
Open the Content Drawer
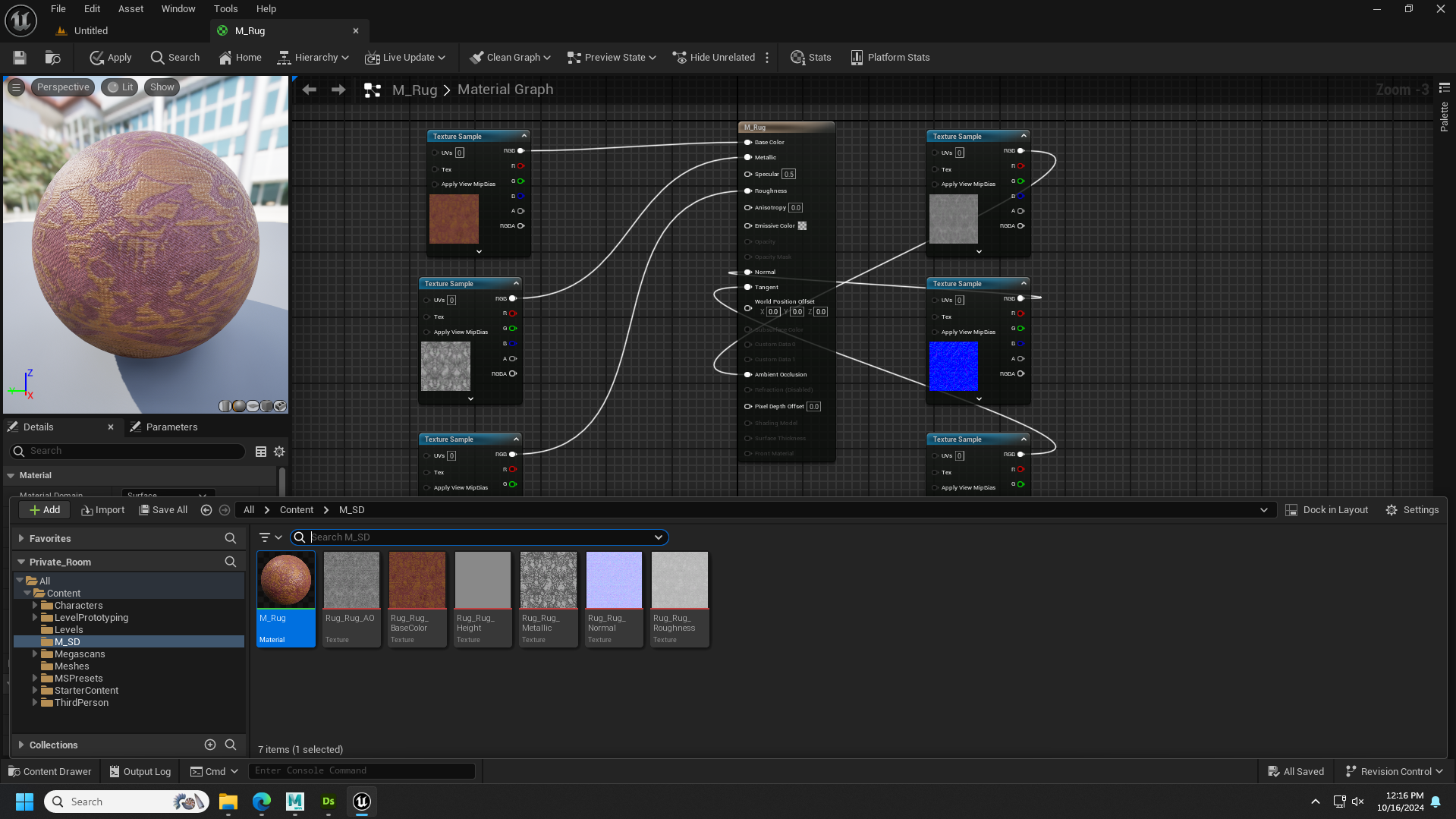pos(49,772)
